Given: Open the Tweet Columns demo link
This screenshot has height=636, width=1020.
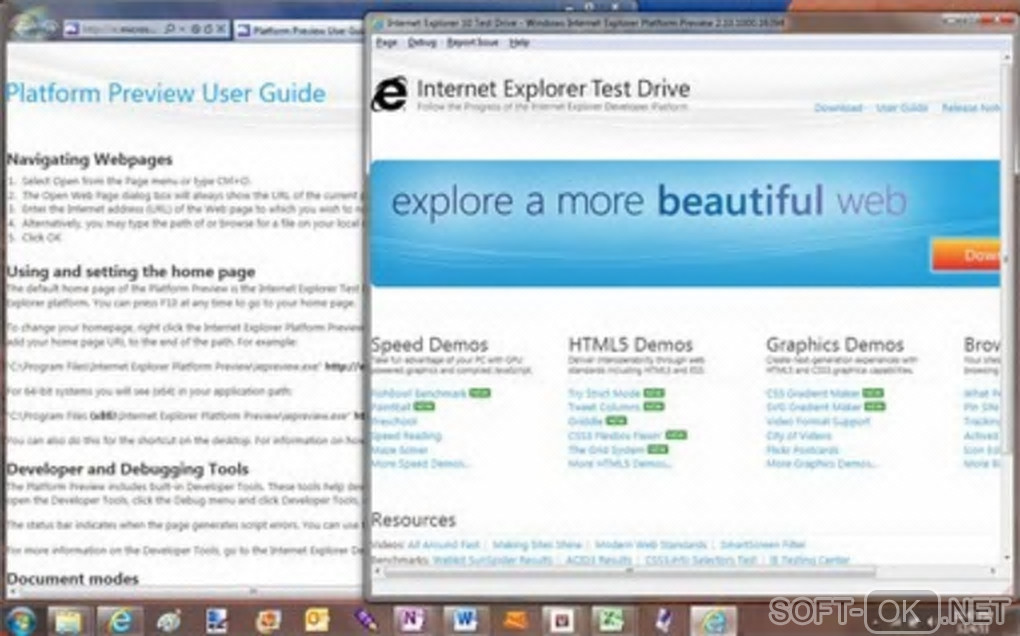Looking at the screenshot, I should pos(604,407).
